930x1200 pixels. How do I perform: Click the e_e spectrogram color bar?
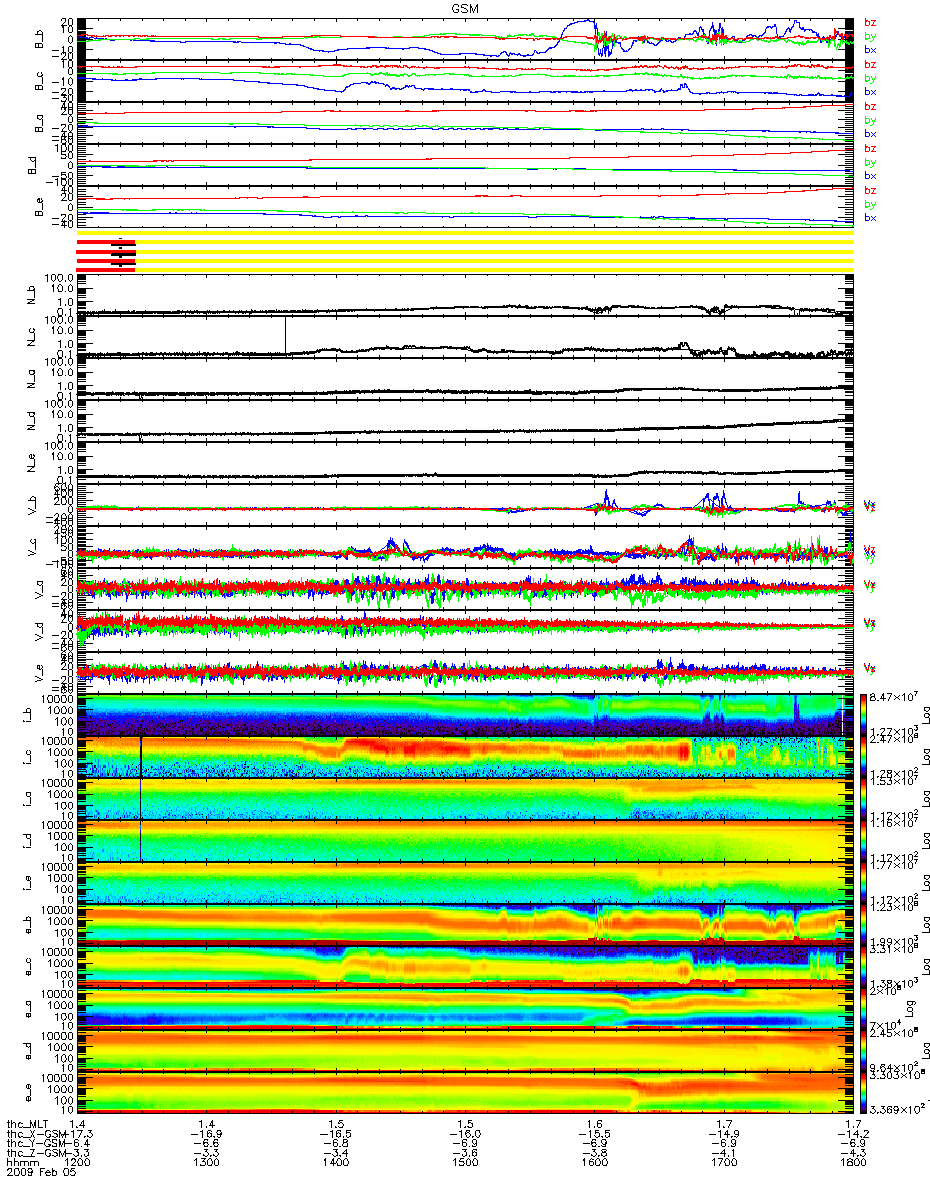coord(864,1091)
